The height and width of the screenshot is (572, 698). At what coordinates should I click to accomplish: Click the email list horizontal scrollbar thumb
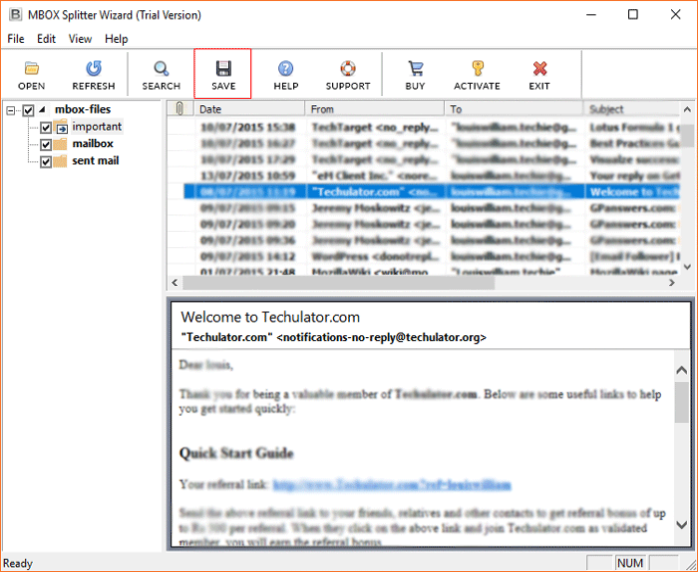(x=338, y=283)
